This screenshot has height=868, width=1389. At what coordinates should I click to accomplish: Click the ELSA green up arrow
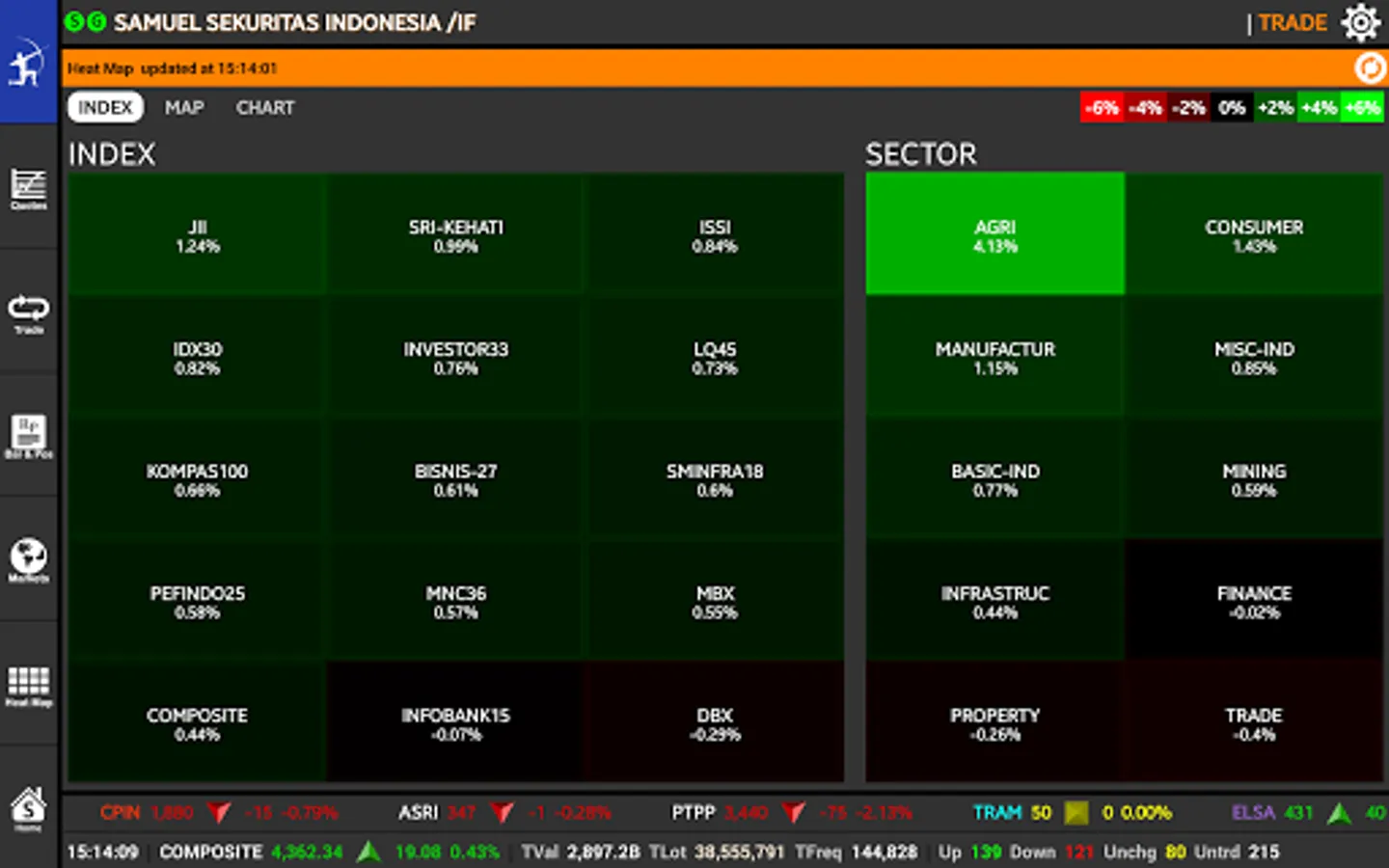click(1339, 812)
